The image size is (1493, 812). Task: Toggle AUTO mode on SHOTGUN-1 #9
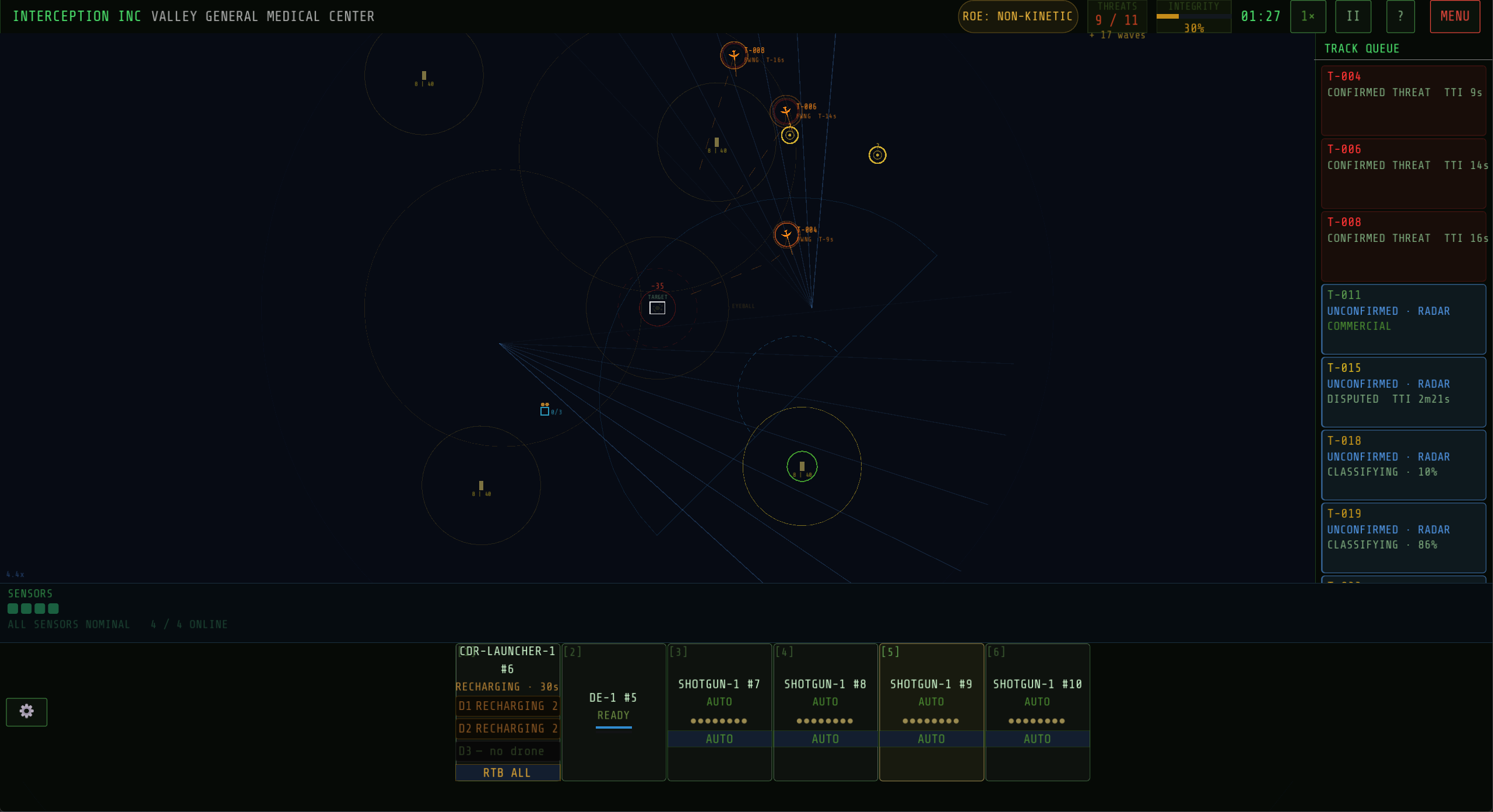click(932, 739)
